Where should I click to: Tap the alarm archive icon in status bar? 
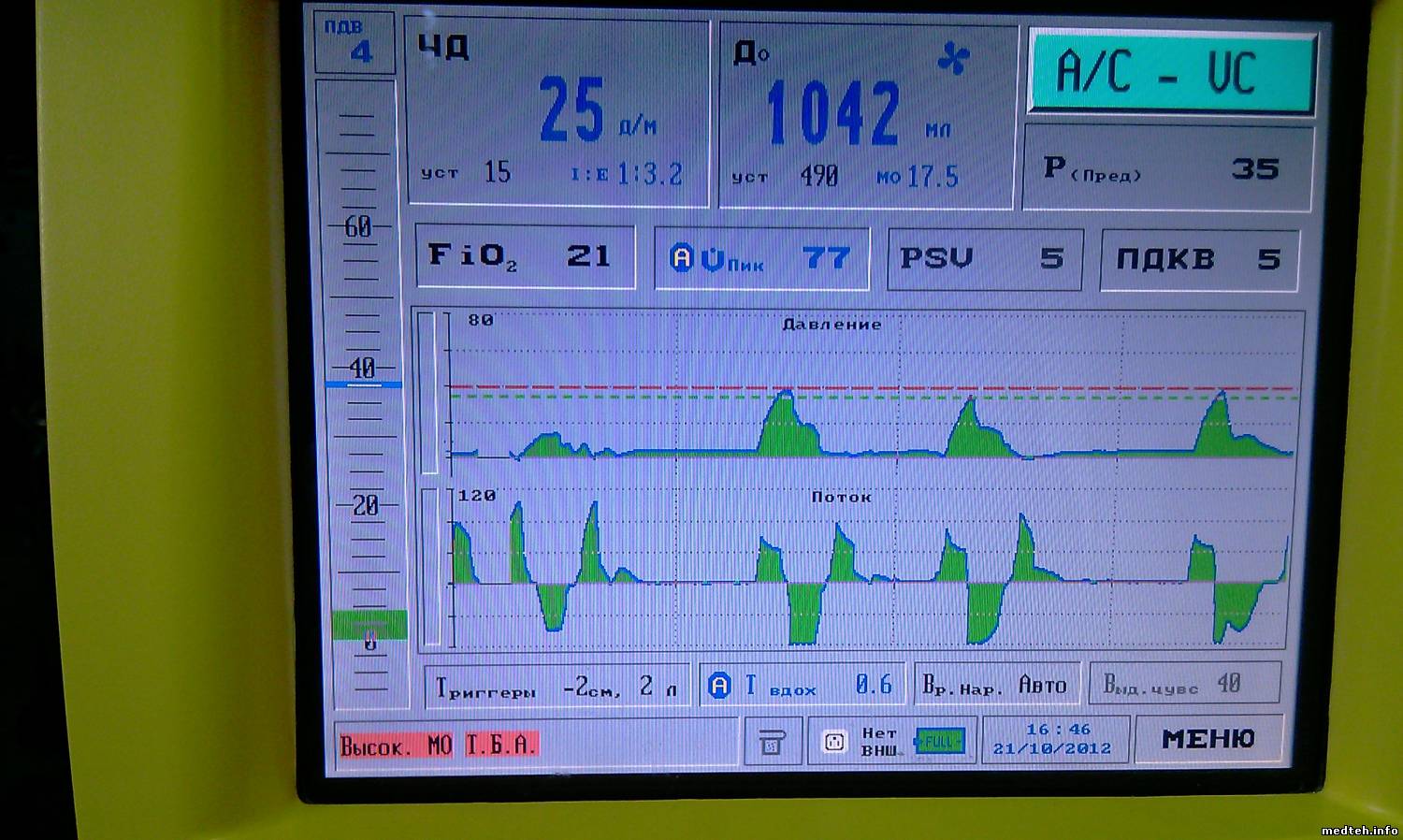tap(771, 742)
